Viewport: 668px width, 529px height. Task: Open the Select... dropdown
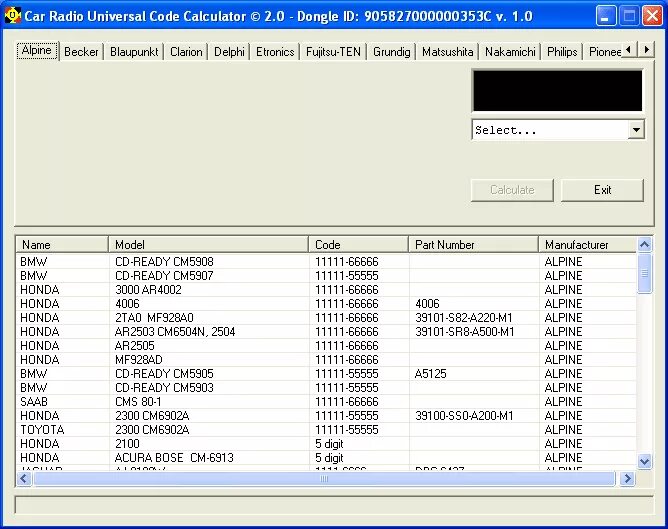[636, 130]
